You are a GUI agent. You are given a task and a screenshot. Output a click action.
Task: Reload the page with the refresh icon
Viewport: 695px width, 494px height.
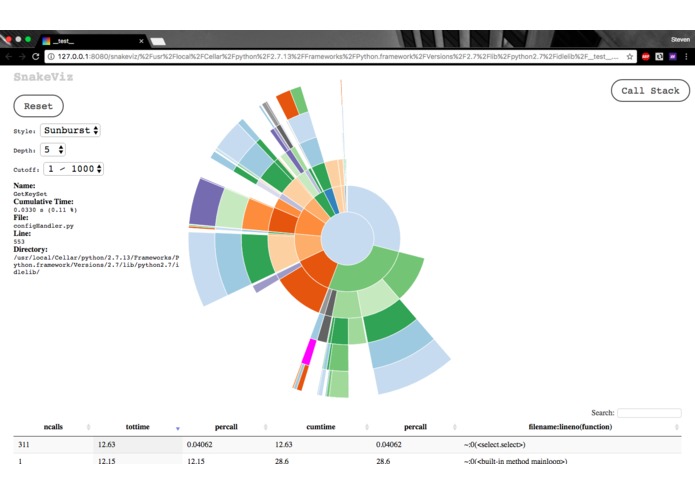pyautogui.click(x=36, y=57)
